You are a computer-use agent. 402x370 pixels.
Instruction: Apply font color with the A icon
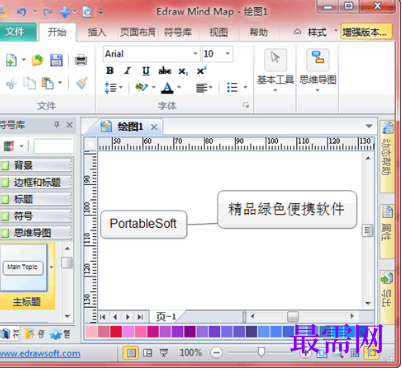pos(167,88)
